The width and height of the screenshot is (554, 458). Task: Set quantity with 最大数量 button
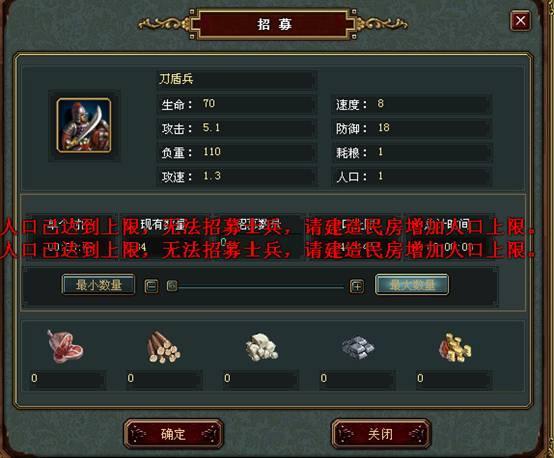pos(412,284)
